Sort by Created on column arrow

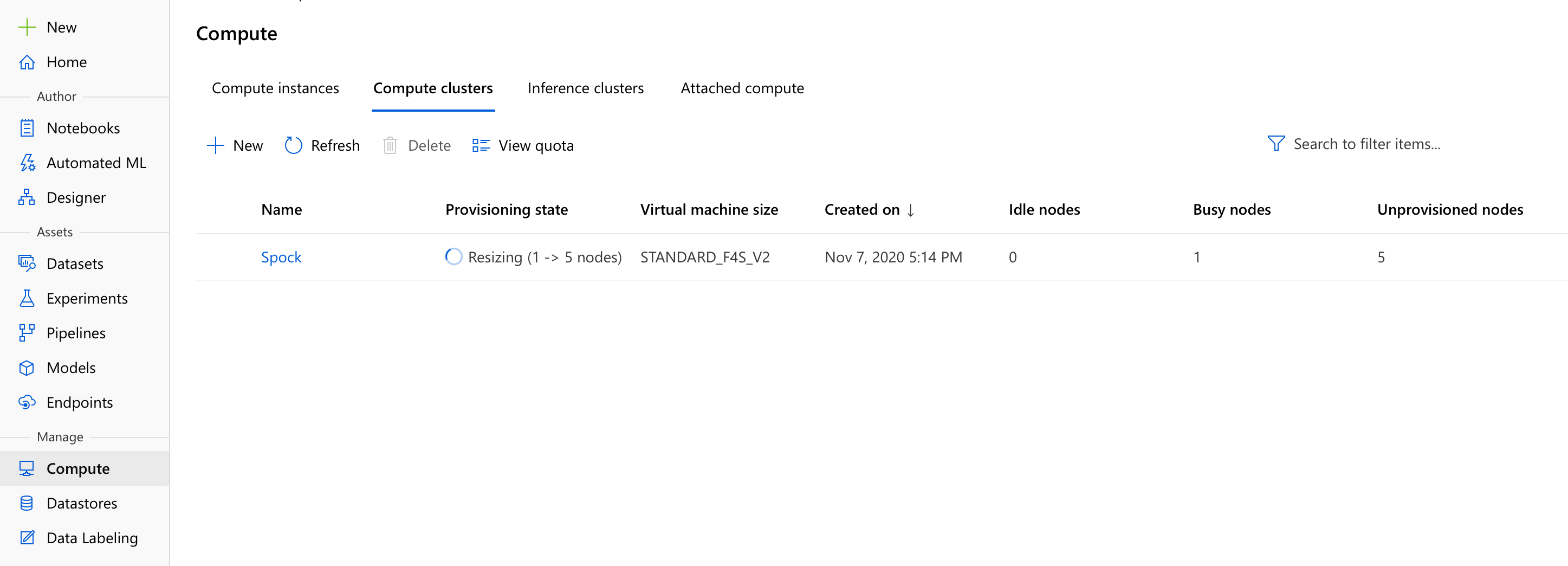[911, 210]
